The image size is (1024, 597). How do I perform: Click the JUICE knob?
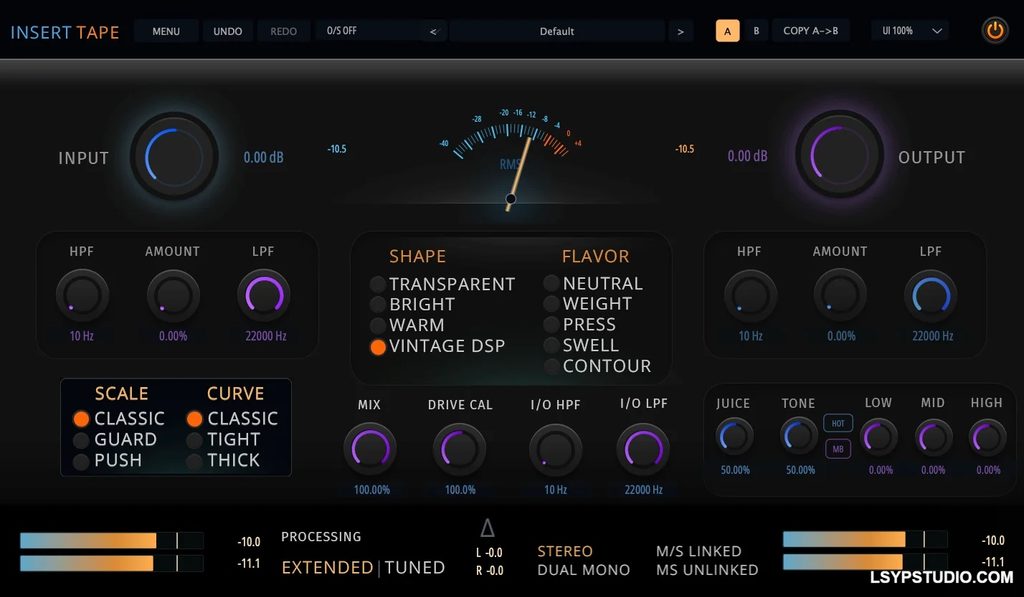pos(734,437)
